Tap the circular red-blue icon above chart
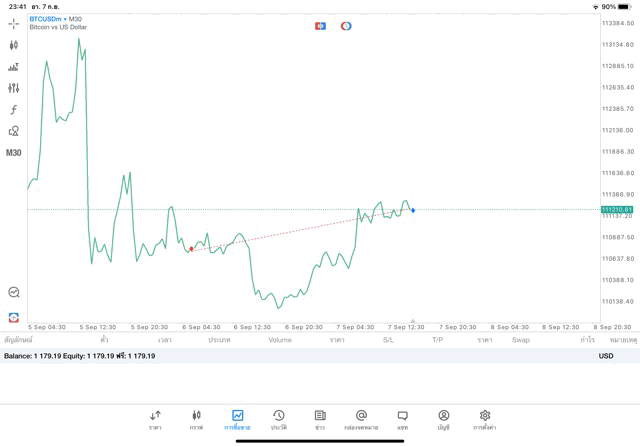Screen dimensions: 640x447 click(x=346, y=25)
